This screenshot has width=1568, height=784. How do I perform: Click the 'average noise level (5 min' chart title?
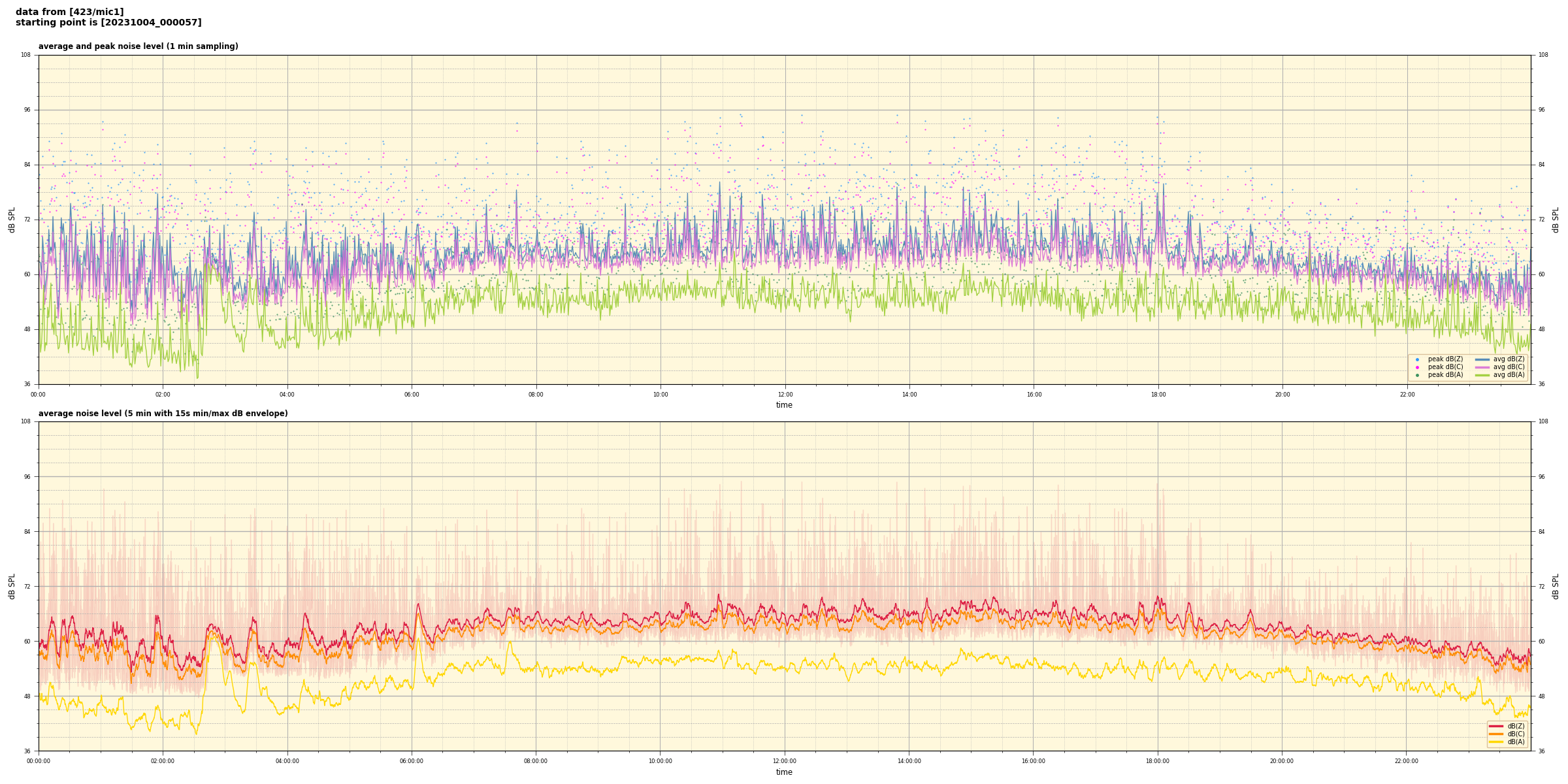click(163, 414)
